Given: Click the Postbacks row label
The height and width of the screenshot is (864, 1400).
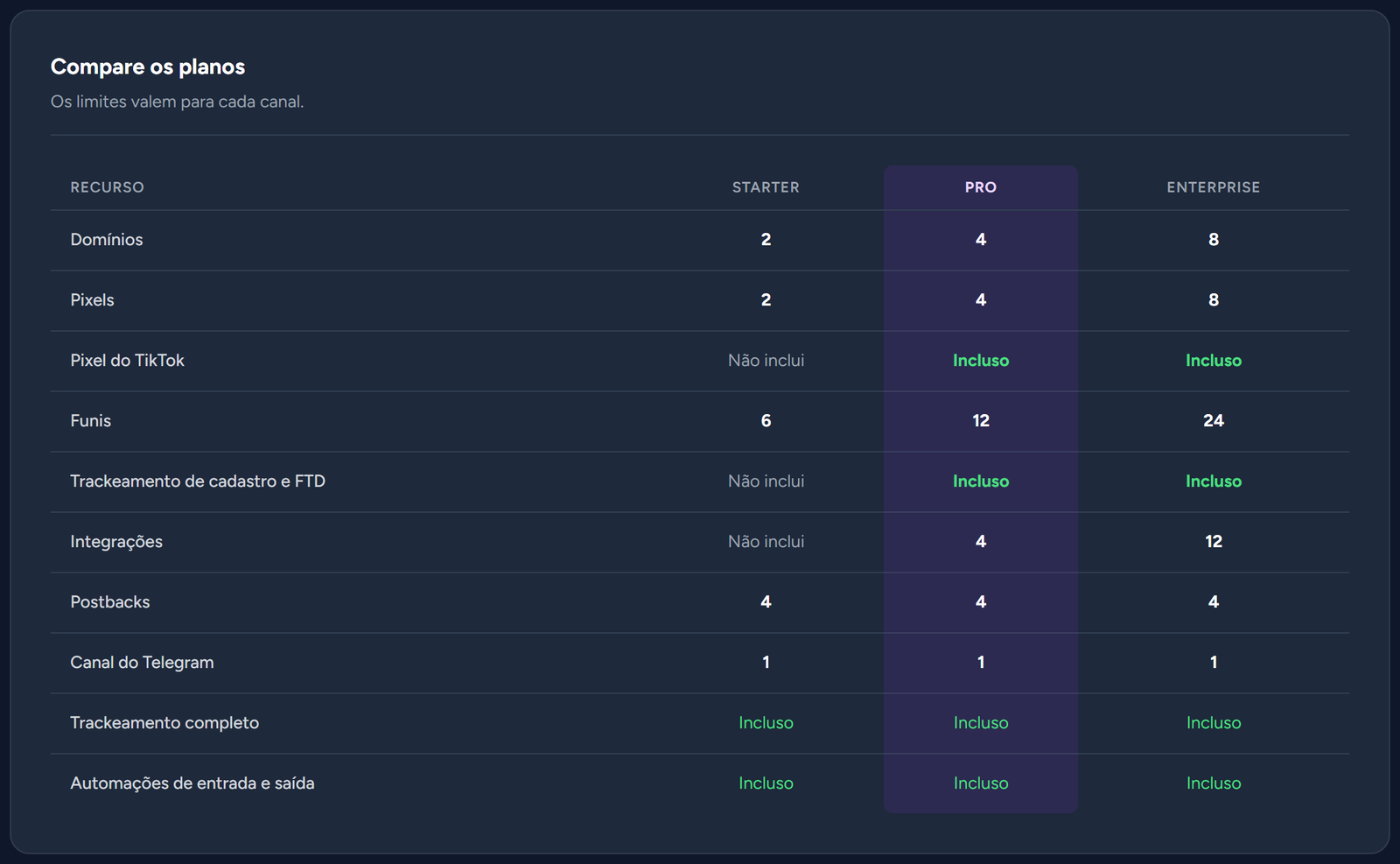Looking at the screenshot, I should pyautogui.click(x=110, y=601).
